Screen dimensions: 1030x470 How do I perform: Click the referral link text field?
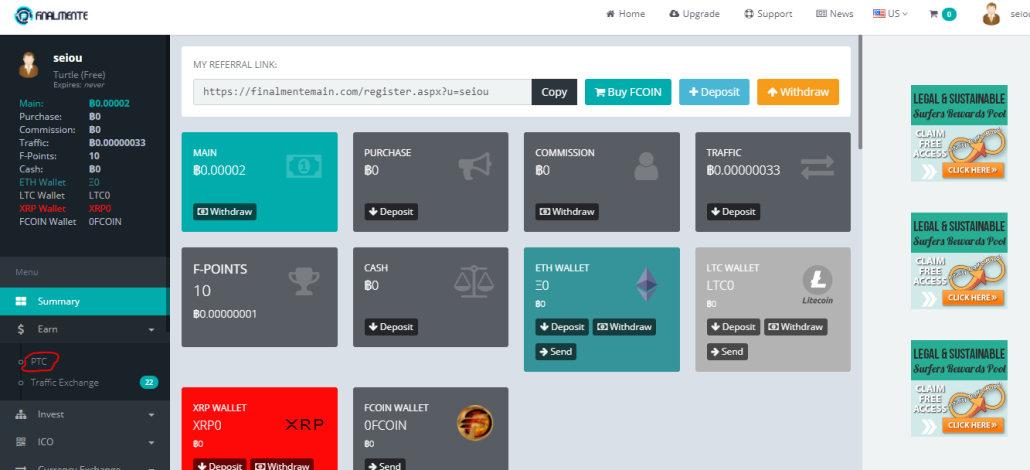(x=363, y=92)
